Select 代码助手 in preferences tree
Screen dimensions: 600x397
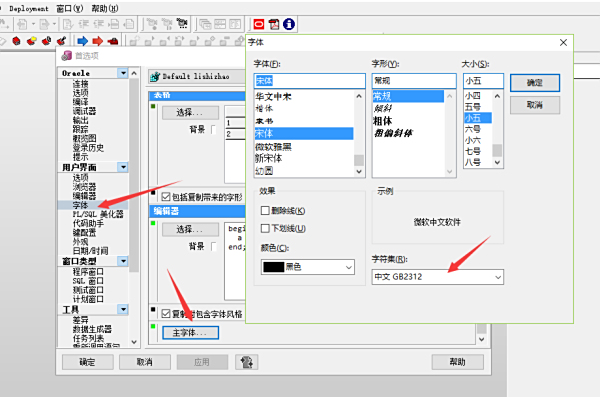[88, 223]
